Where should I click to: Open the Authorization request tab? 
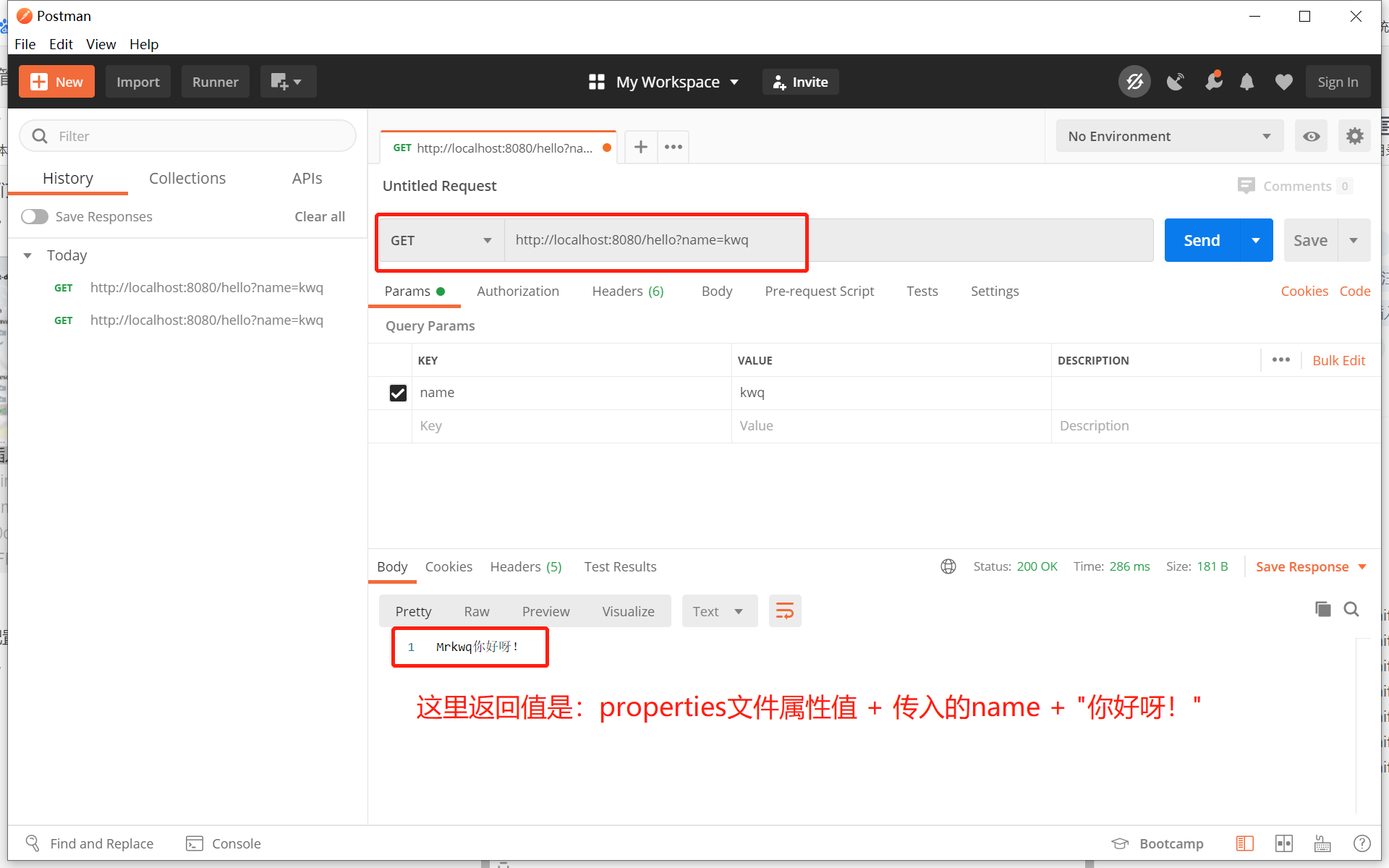tap(517, 291)
